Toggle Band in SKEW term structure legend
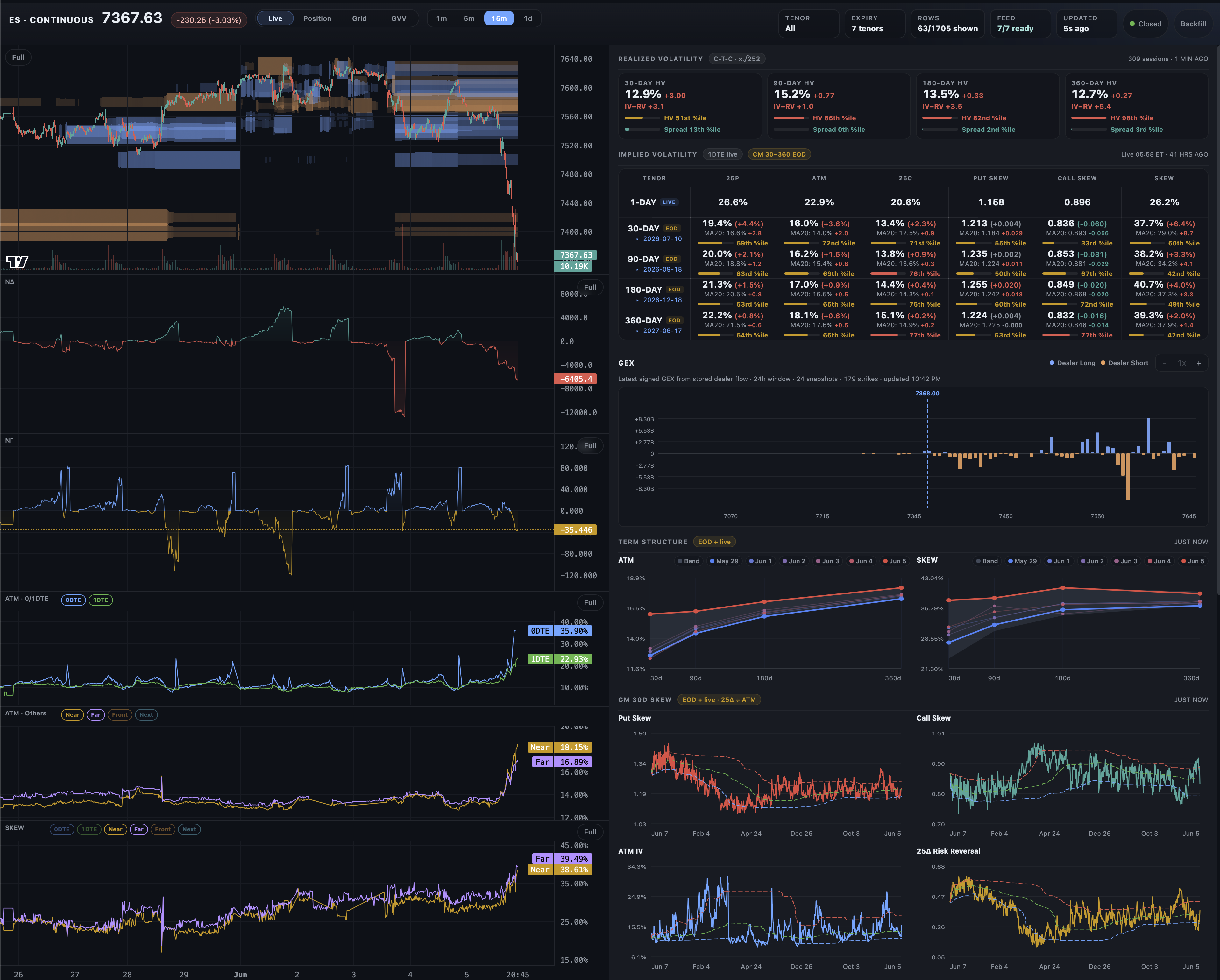The width and height of the screenshot is (1220, 980). [987, 561]
